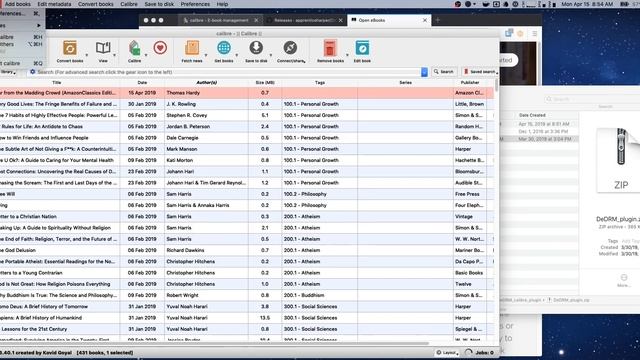This screenshot has width=640, height=360.
Task: Click the 13.5 size cell
Action: coord(265,318)
